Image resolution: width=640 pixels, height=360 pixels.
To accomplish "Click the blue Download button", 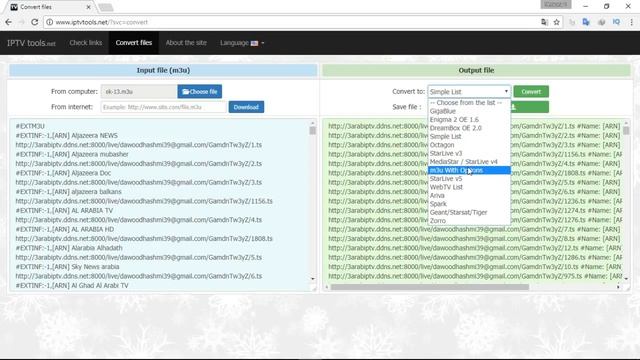I will 246,107.
